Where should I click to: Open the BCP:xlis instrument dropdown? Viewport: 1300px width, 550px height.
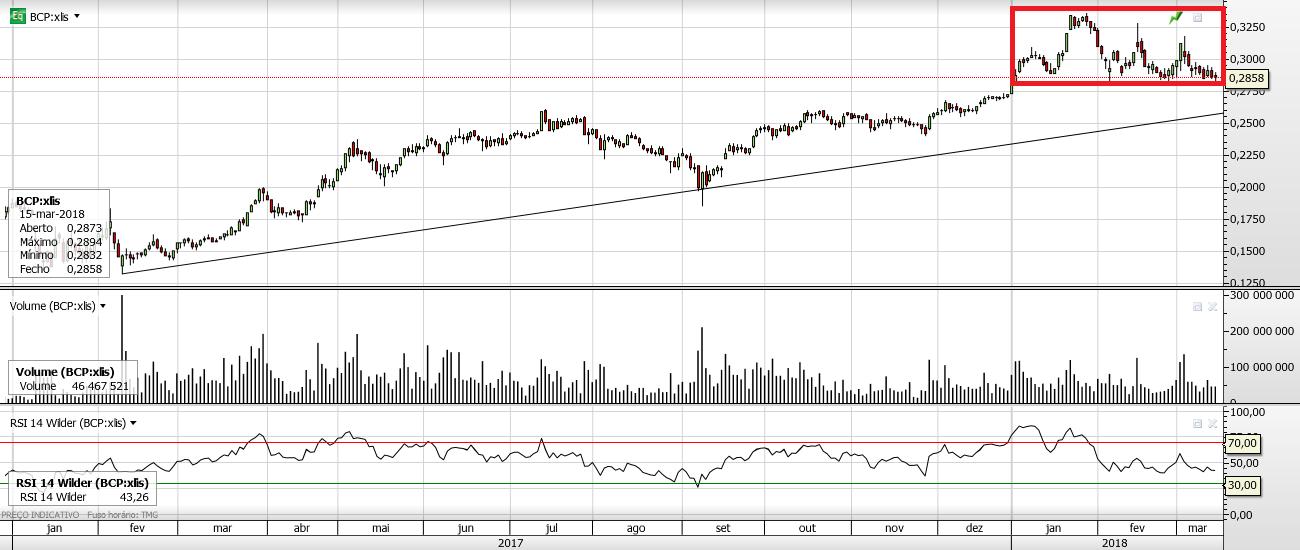77,17
